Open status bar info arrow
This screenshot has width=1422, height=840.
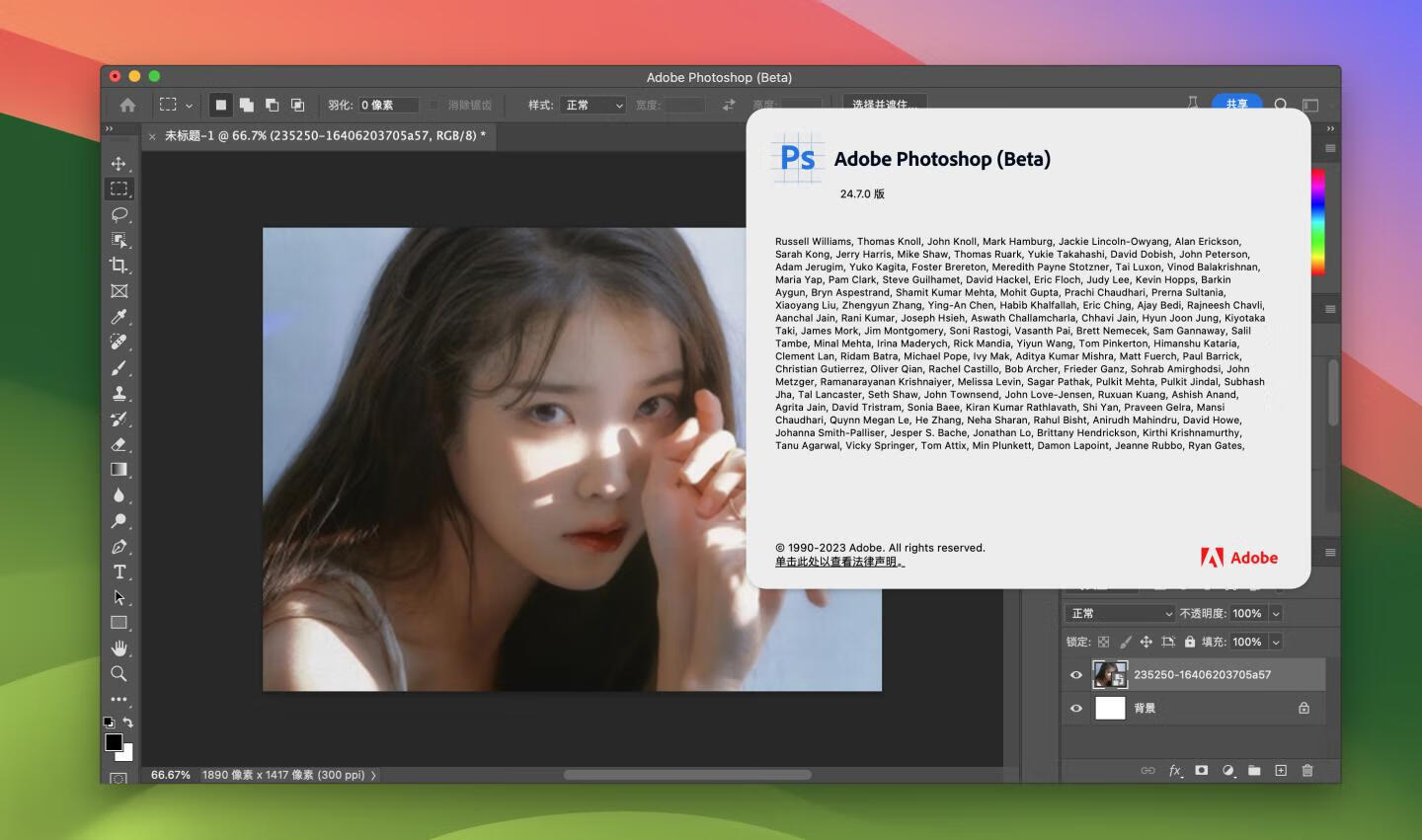point(373,775)
